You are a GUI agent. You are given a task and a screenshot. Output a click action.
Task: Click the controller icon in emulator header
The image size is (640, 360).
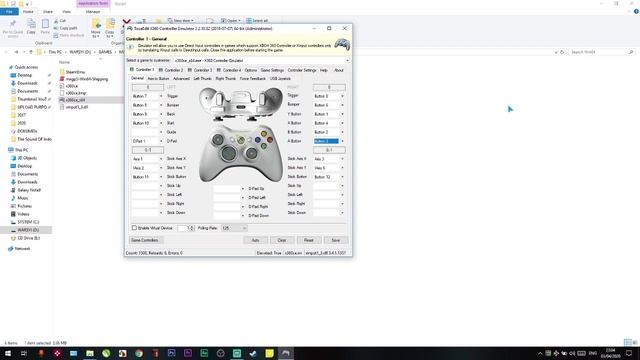[x=342, y=44]
